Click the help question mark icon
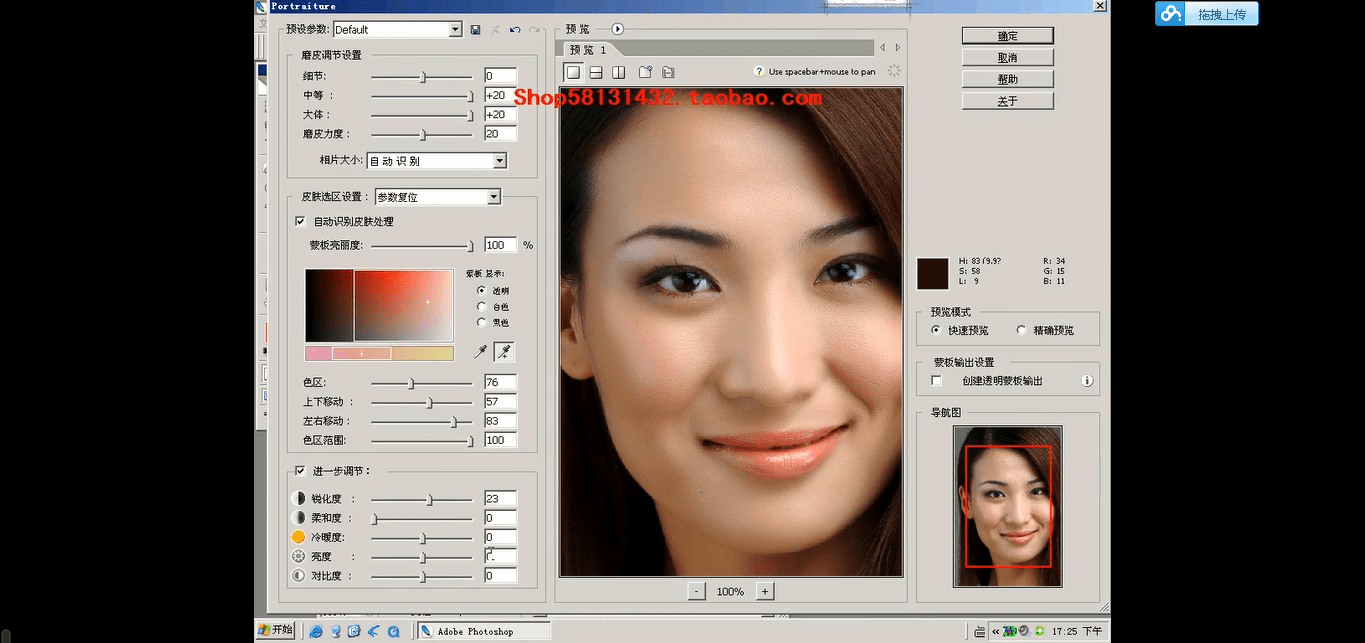 [759, 72]
